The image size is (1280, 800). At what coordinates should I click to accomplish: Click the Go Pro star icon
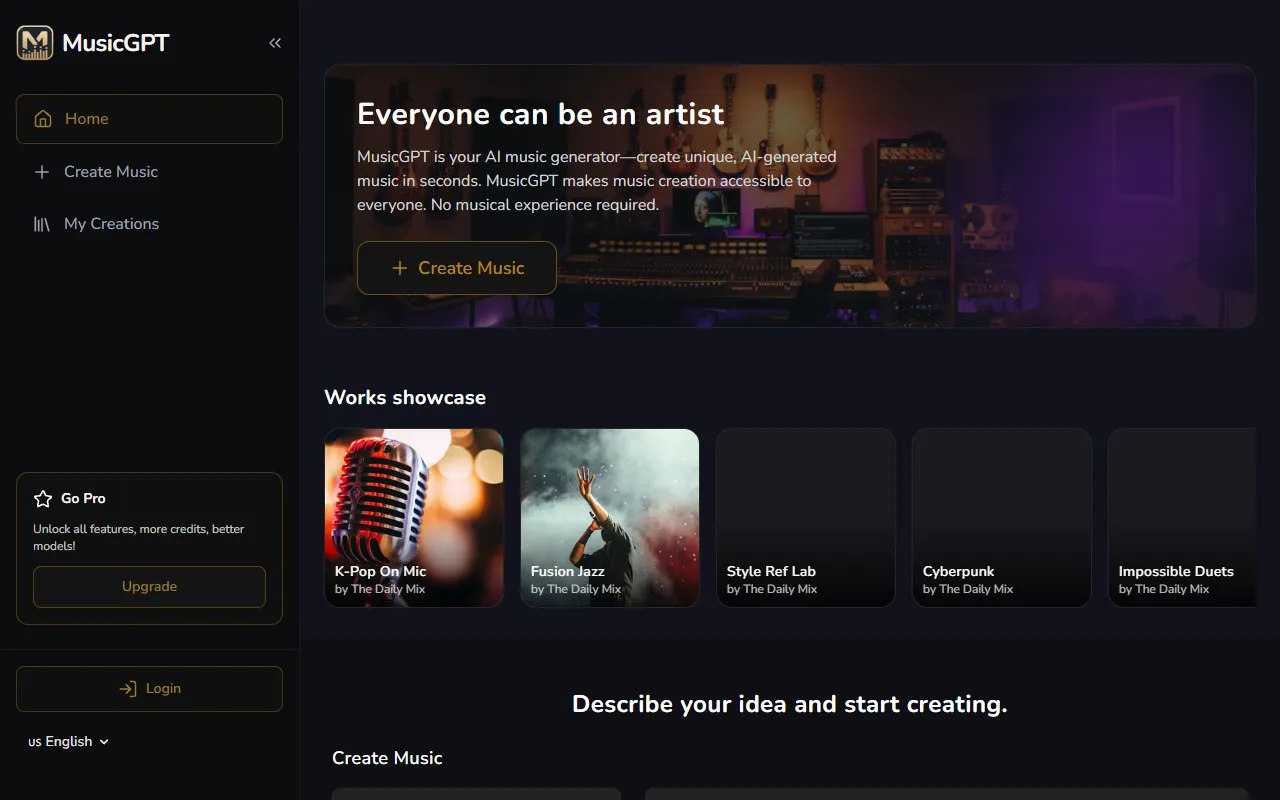tap(43, 498)
